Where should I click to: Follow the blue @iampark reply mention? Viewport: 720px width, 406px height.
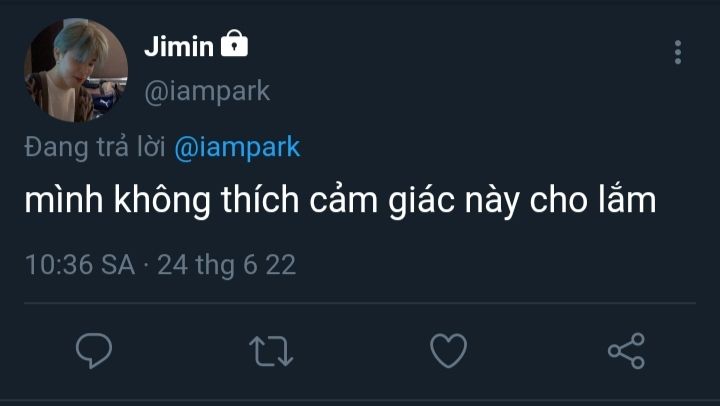237,147
